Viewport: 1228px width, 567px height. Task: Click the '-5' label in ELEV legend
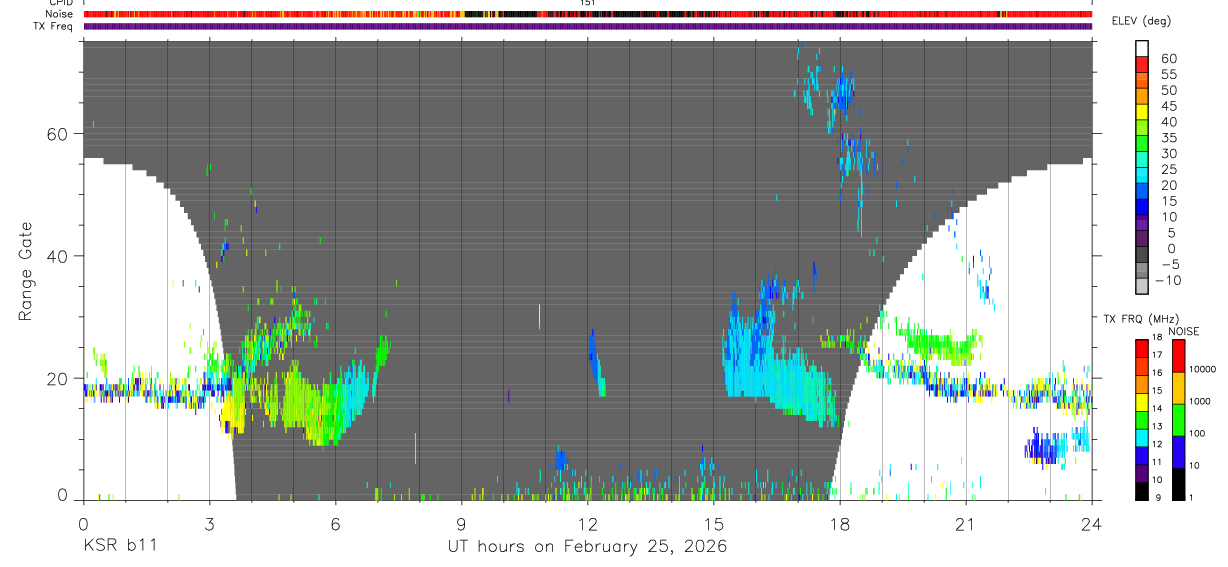click(1170, 265)
